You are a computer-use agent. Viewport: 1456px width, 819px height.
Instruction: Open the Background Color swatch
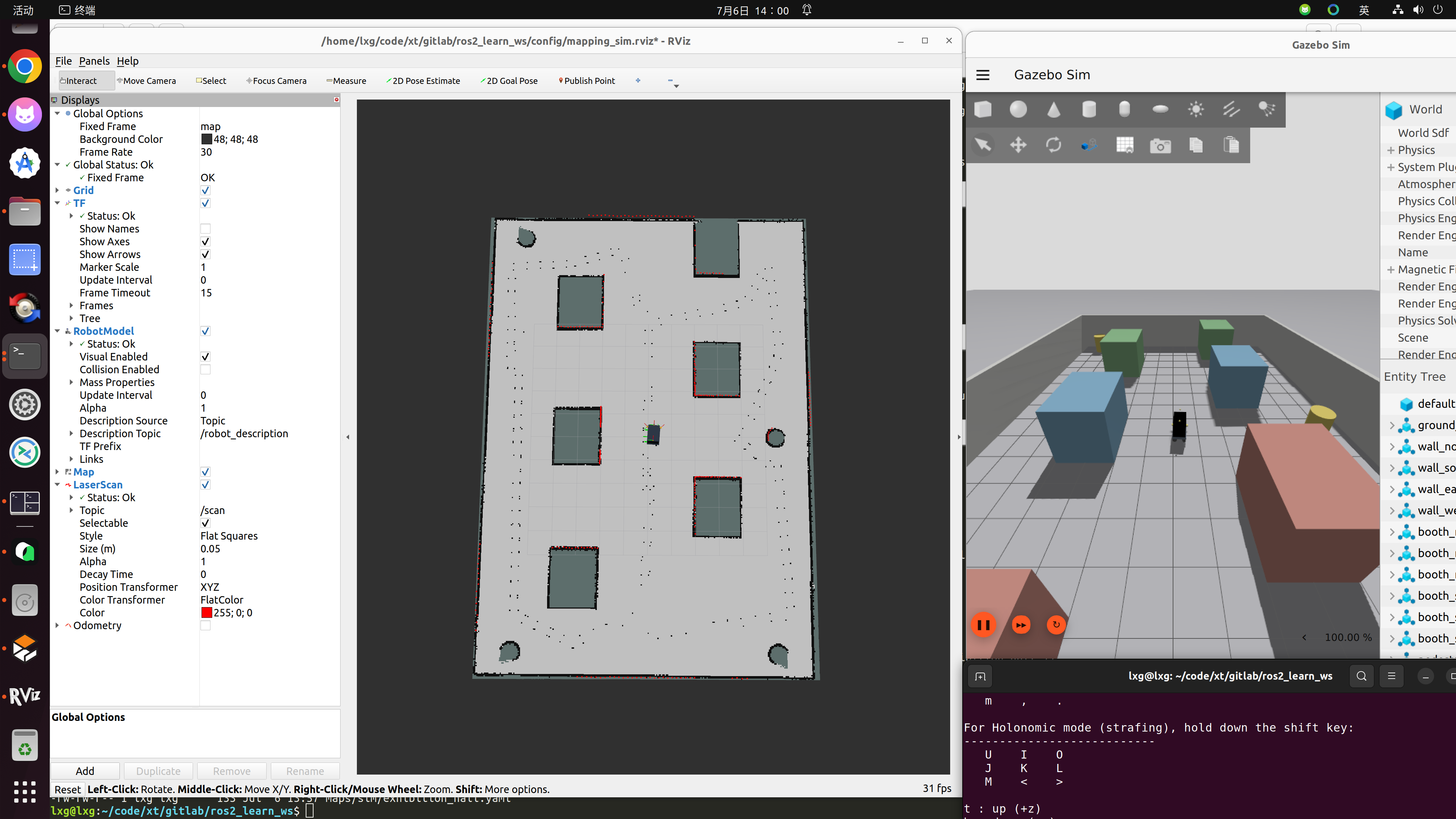coord(206,139)
